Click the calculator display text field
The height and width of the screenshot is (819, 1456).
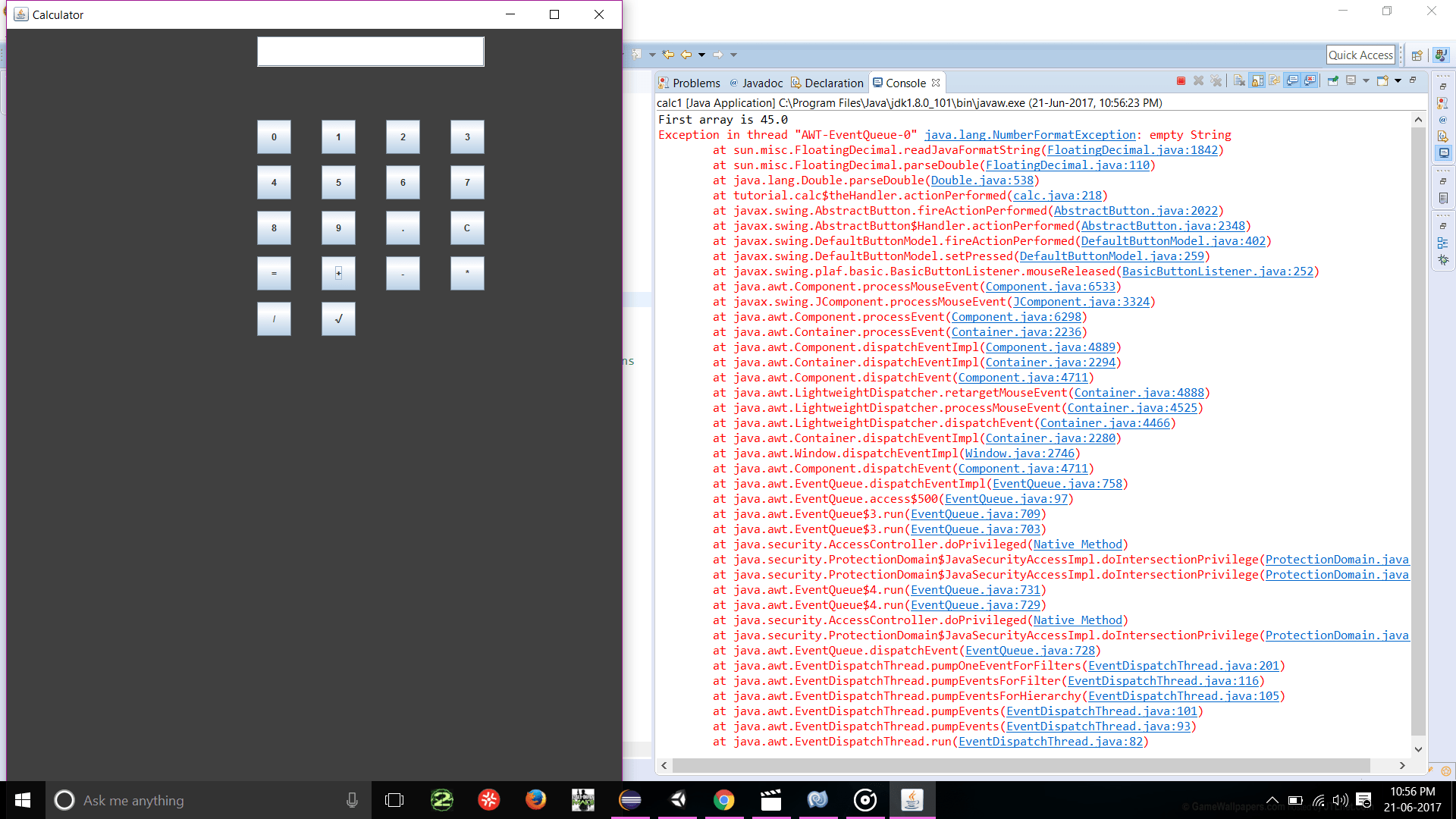[370, 52]
